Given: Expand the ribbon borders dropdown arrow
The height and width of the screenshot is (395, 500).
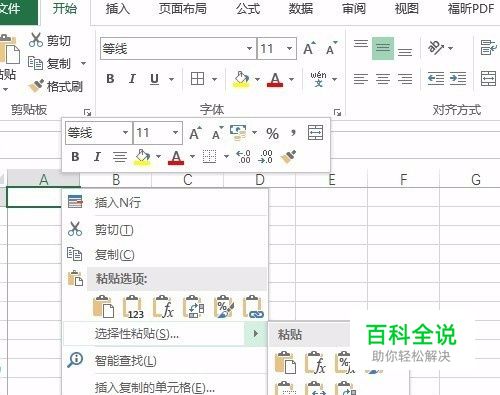Looking at the screenshot, I should pyautogui.click(x=214, y=79).
